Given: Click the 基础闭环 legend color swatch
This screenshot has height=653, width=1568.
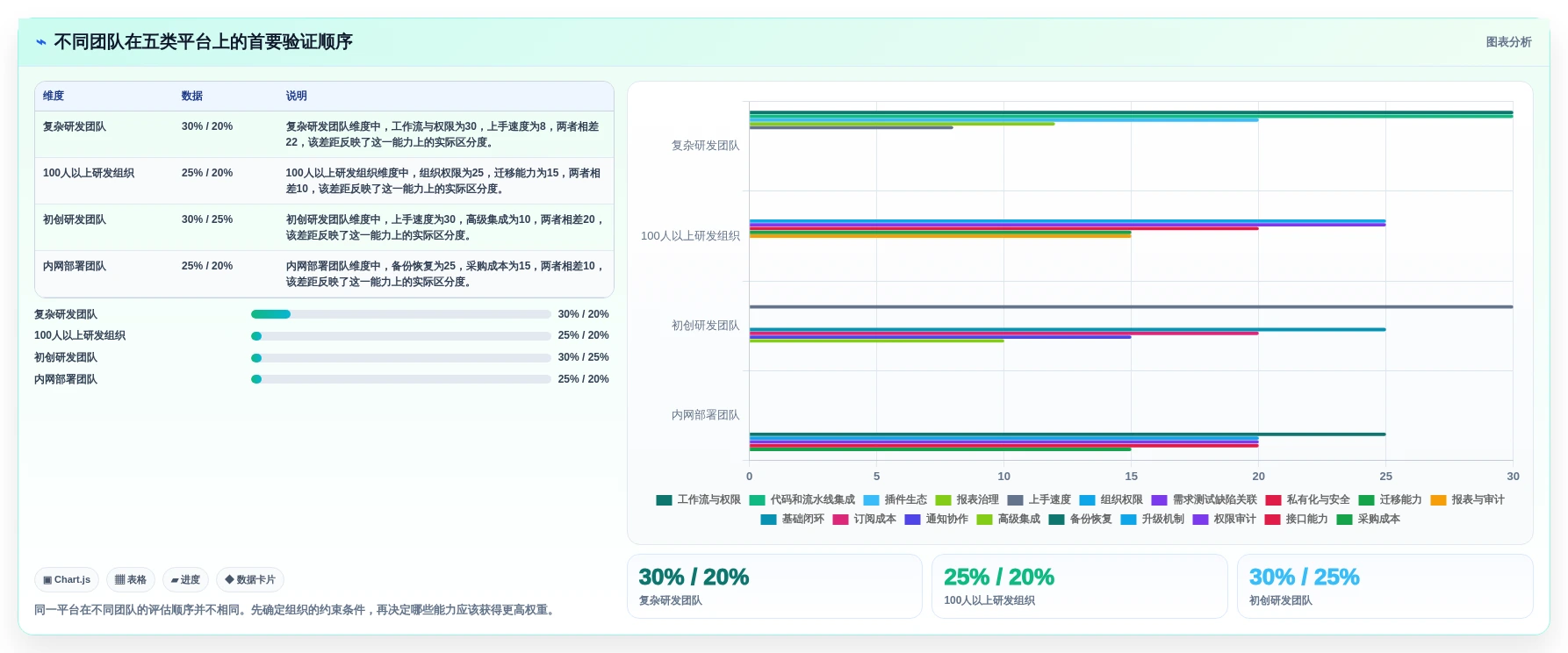Looking at the screenshot, I should (x=768, y=520).
